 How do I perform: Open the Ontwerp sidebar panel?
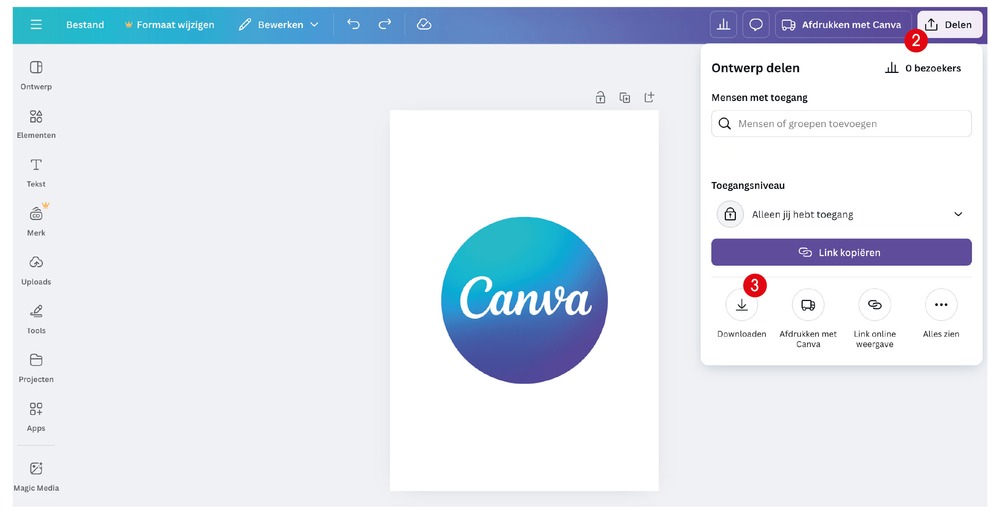[36, 75]
